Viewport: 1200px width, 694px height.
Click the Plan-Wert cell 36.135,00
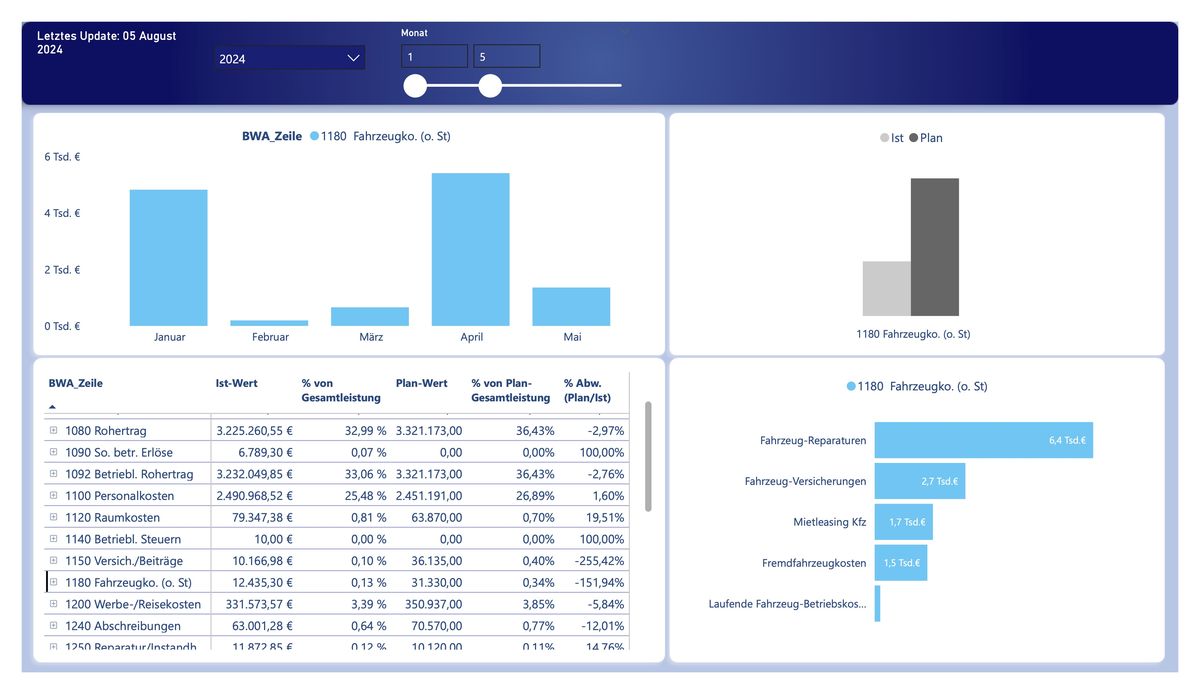click(x=437, y=560)
